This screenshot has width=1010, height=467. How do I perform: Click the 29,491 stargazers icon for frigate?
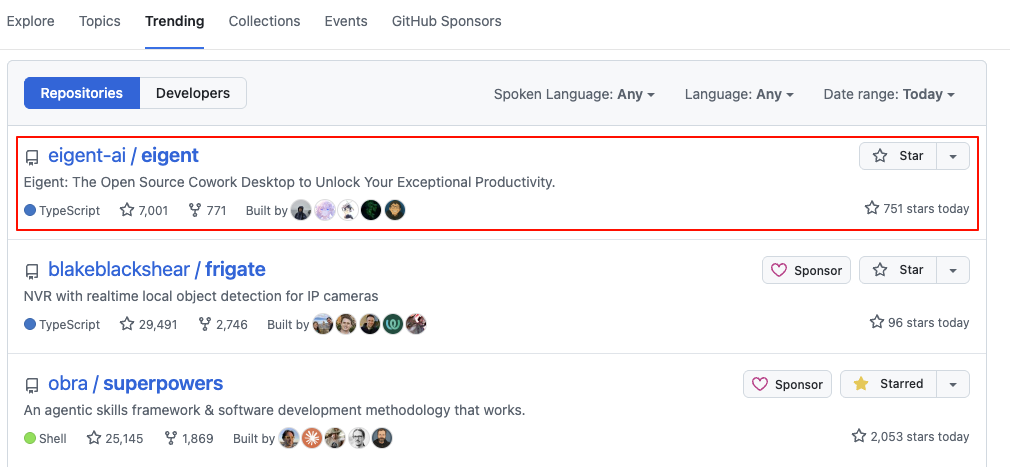tap(127, 324)
